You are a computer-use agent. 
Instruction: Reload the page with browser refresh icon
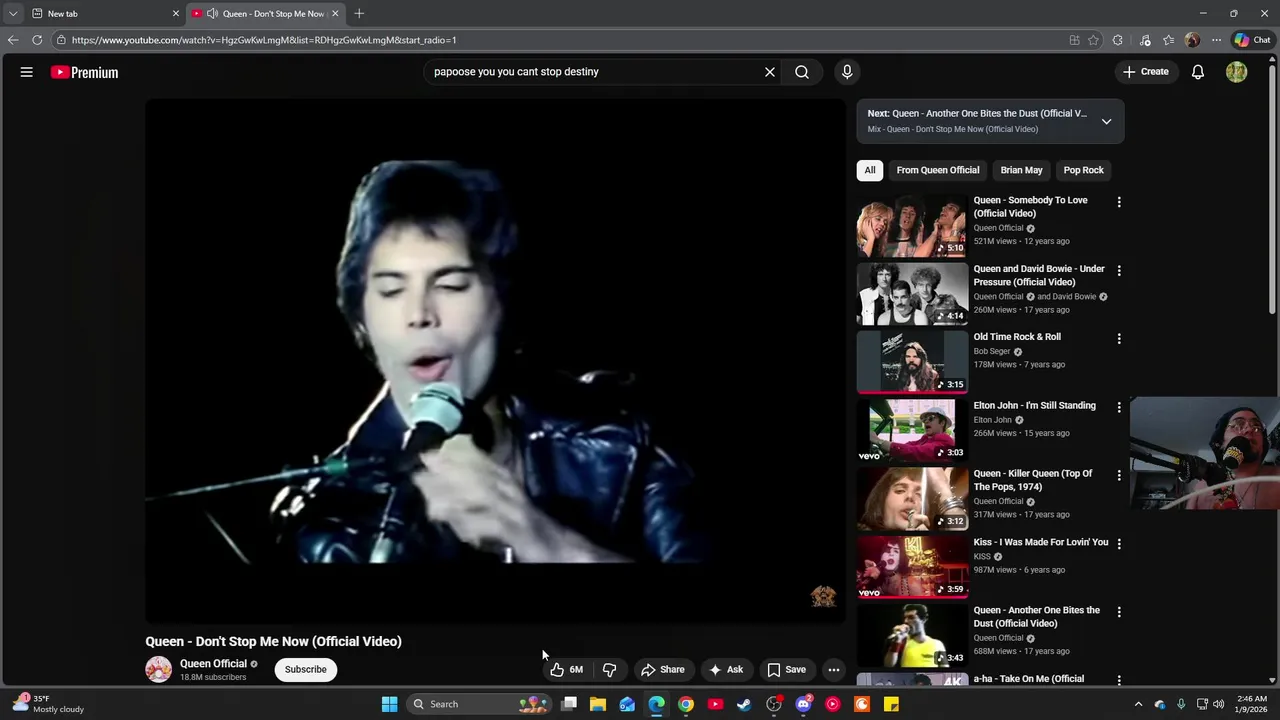[x=37, y=40]
